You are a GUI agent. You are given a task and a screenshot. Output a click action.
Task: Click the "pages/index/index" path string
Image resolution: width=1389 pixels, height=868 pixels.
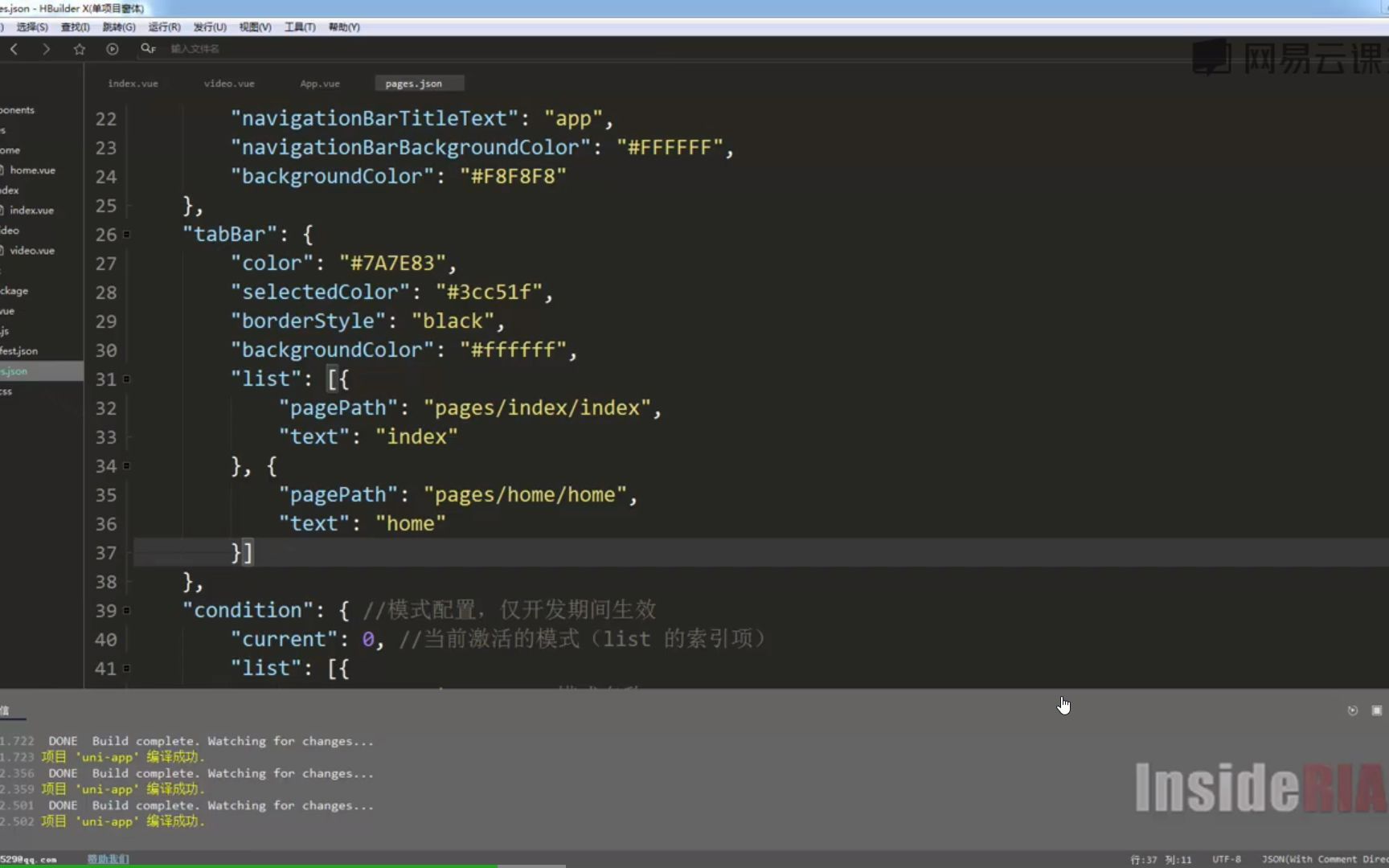click(537, 408)
